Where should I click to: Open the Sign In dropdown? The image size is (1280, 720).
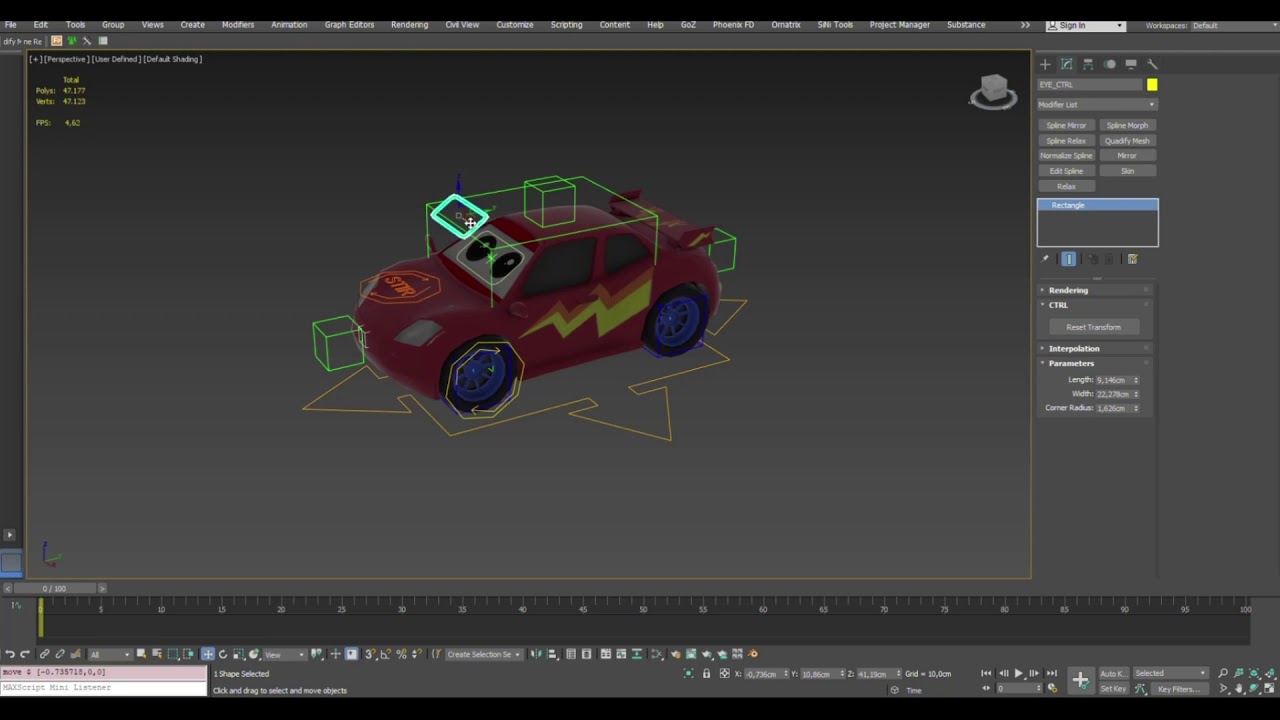pyautogui.click(x=1085, y=25)
